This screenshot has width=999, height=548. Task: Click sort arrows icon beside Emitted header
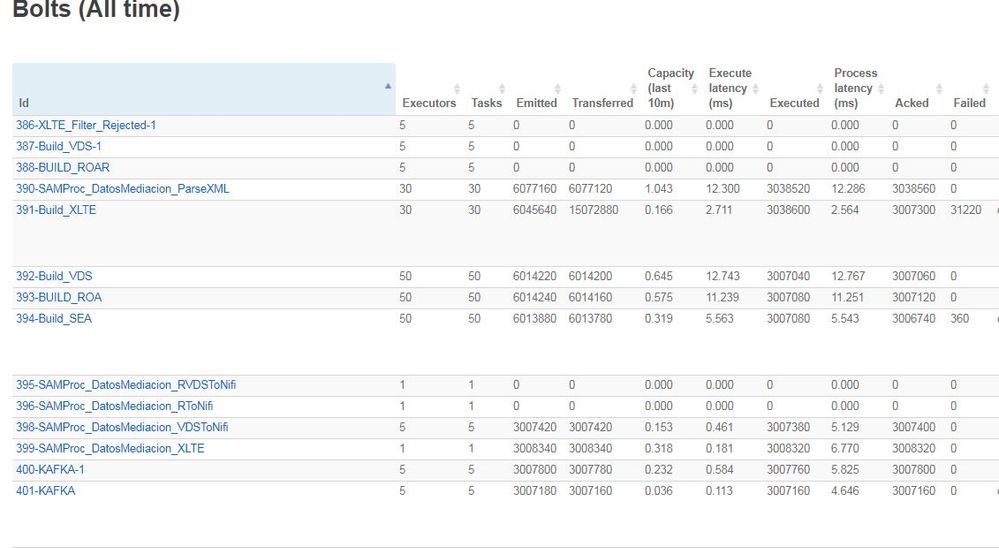[x=557, y=89]
